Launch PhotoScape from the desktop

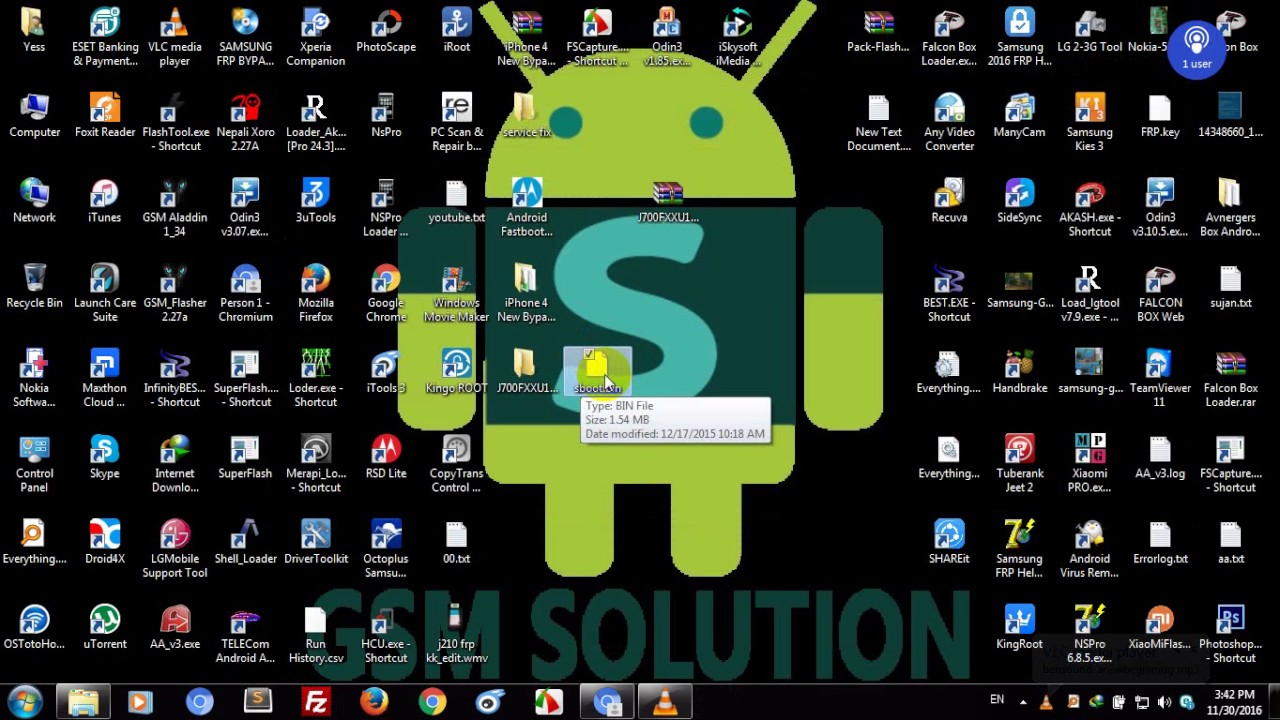(x=386, y=30)
